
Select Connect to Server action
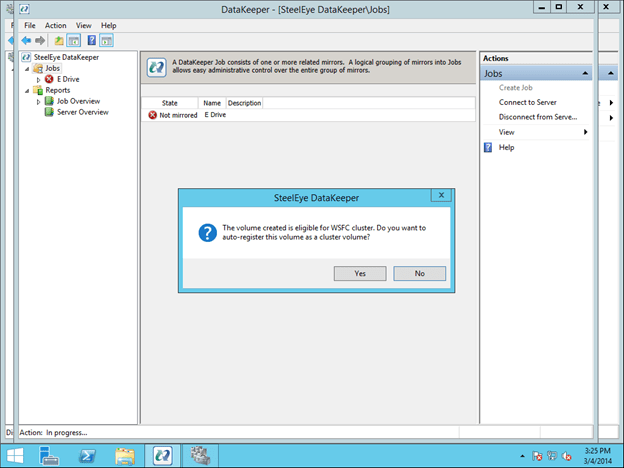[x=527, y=102]
